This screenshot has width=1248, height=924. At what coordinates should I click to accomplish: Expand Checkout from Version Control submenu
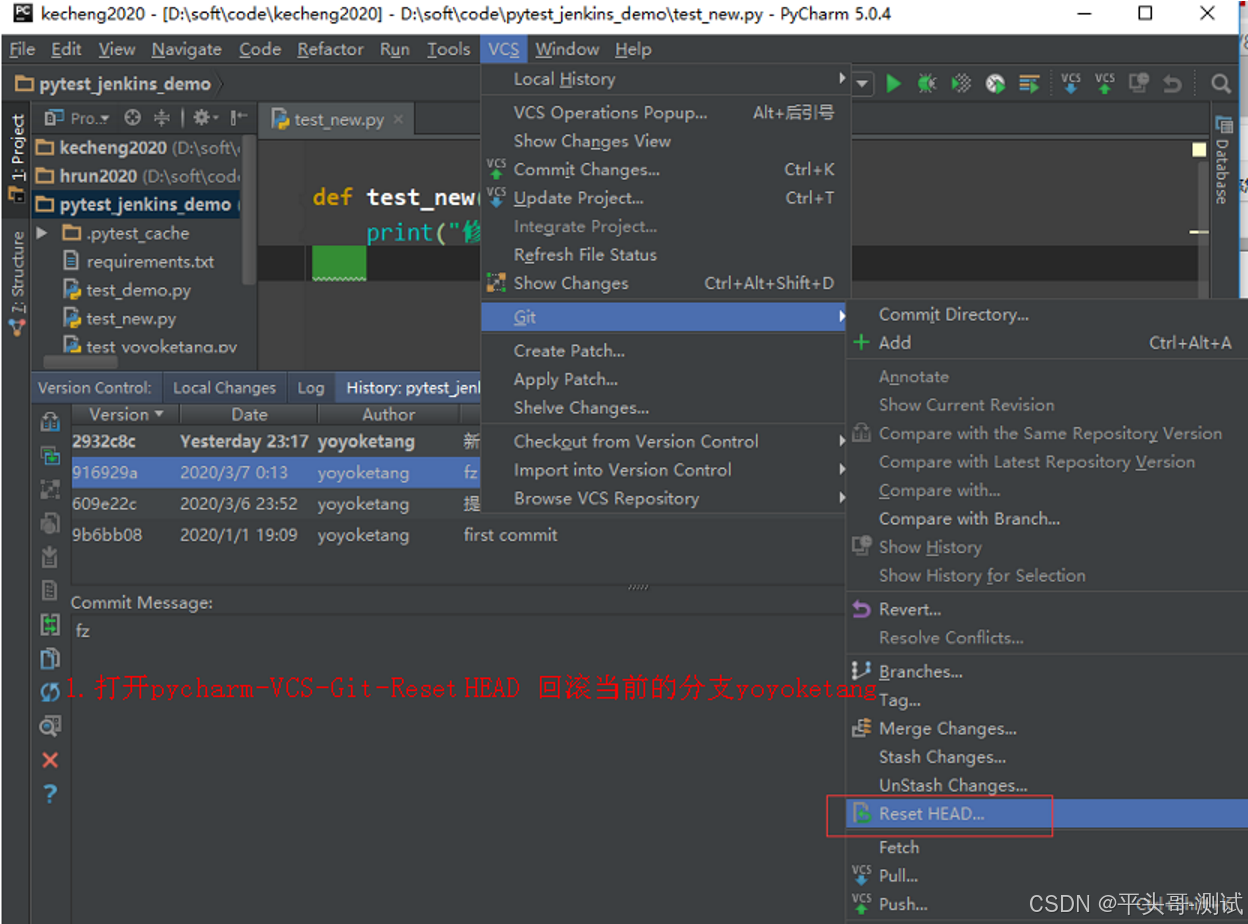[666, 441]
